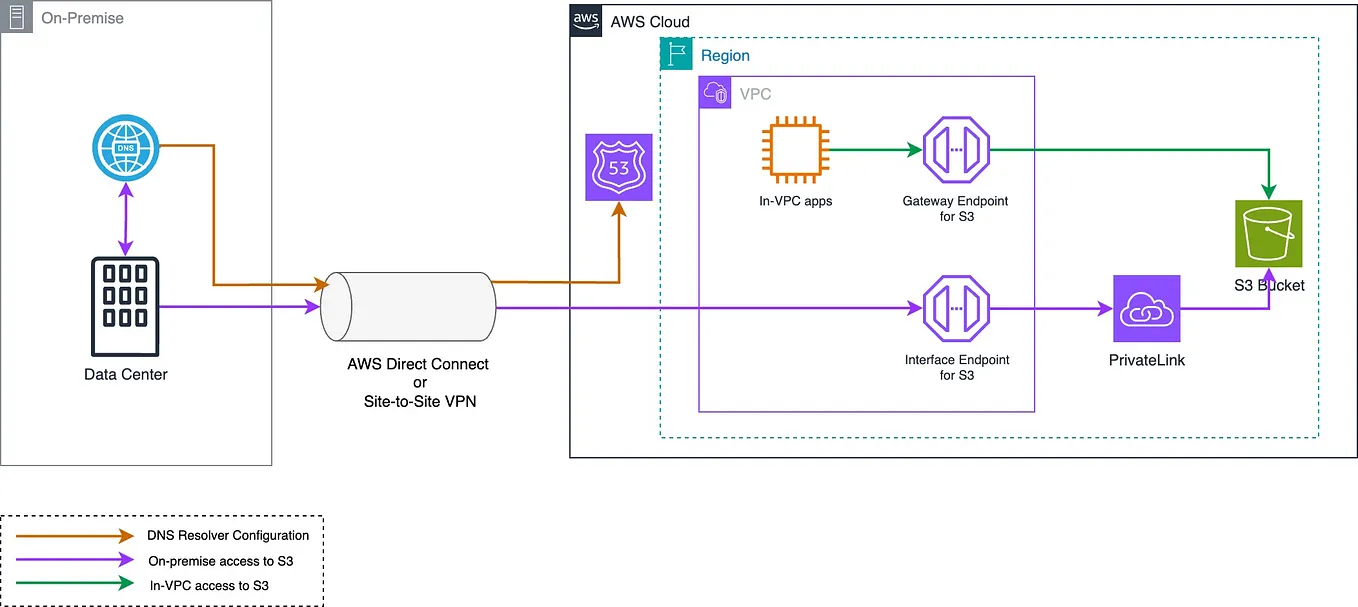Click the AWS Direct Connect tunnel shape
Viewport: 1358px width, 607px height.
407,306
